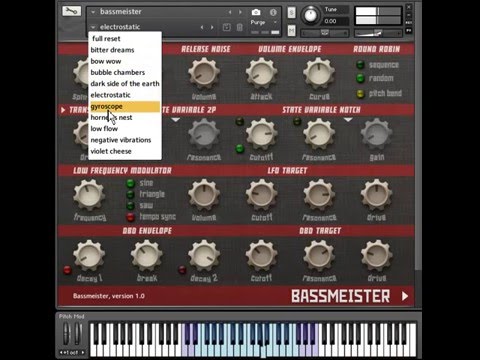Click the State Variable Notch resonance knob

pos(319,134)
